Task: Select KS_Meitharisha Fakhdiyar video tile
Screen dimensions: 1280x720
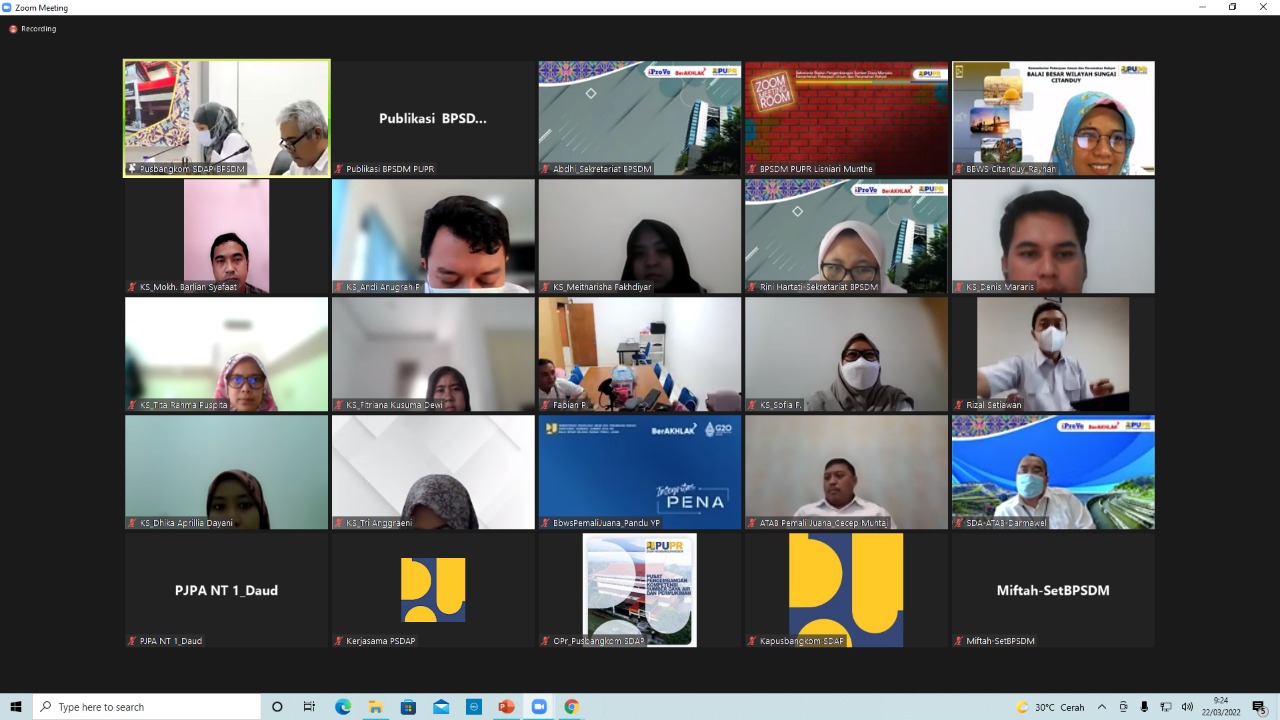Action: pos(640,236)
